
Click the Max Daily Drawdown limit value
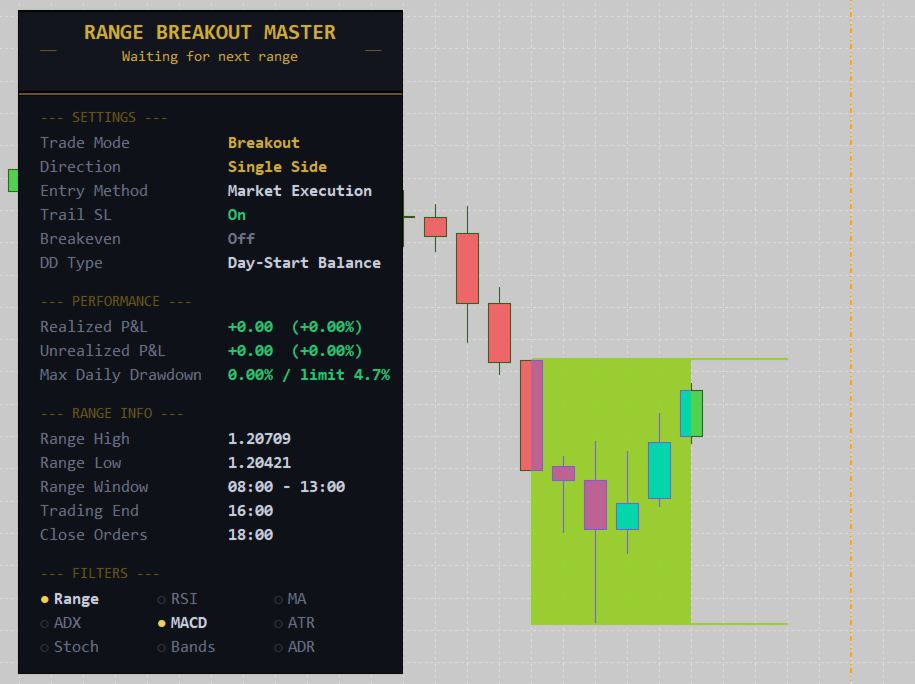tap(309, 375)
